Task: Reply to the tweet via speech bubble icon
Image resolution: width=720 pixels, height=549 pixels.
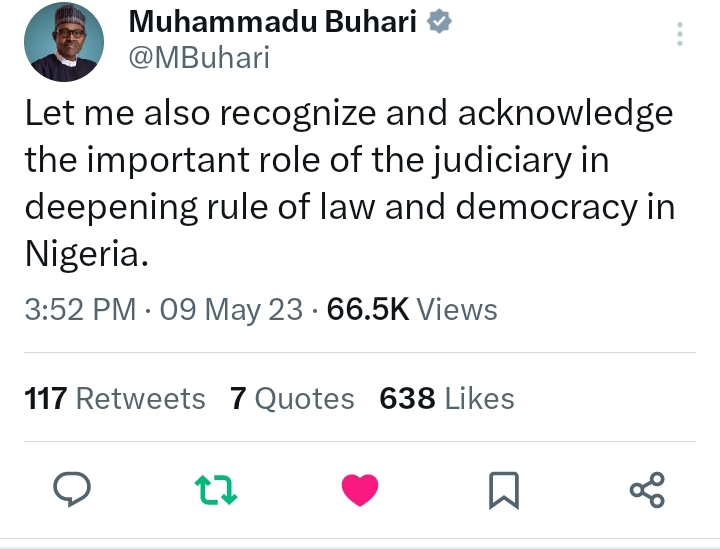Action: pyautogui.click(x=71, y=489)
